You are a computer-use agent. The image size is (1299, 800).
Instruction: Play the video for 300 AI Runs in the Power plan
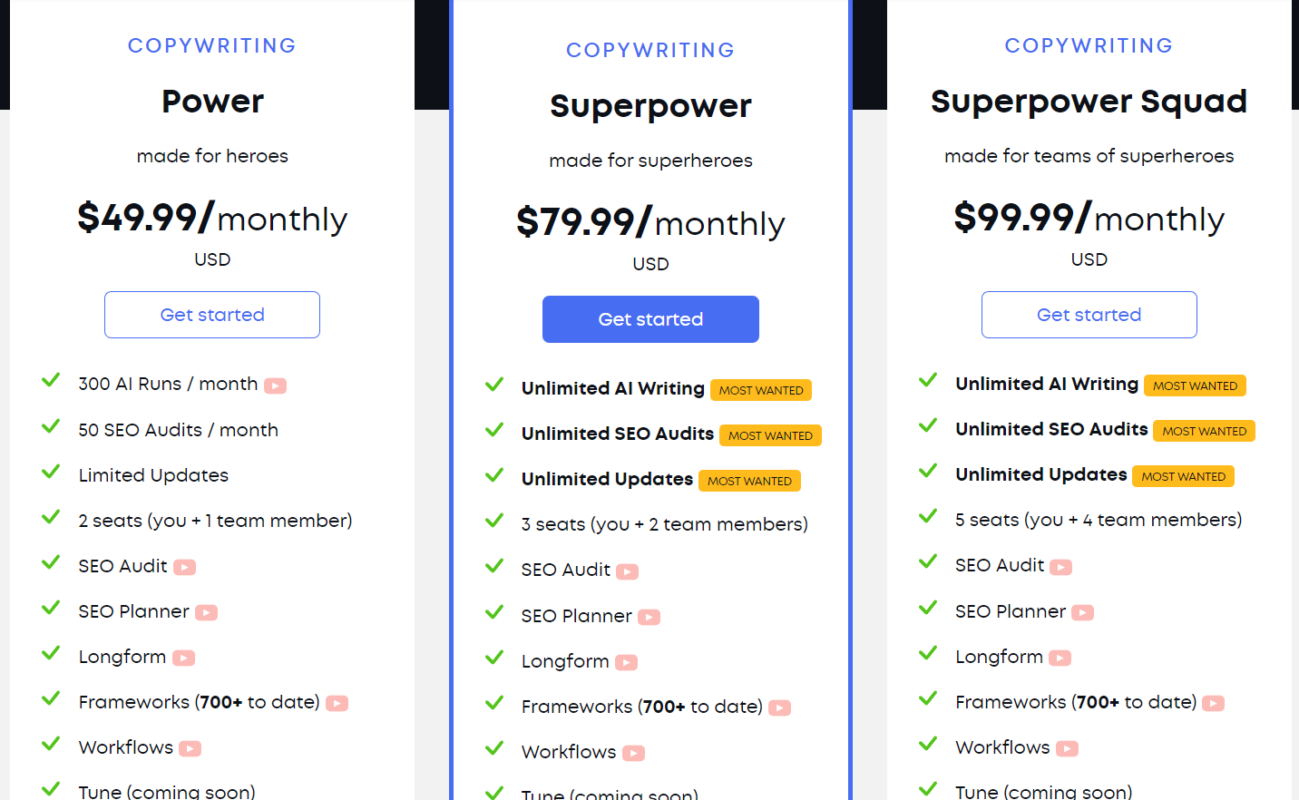point(275,385)
